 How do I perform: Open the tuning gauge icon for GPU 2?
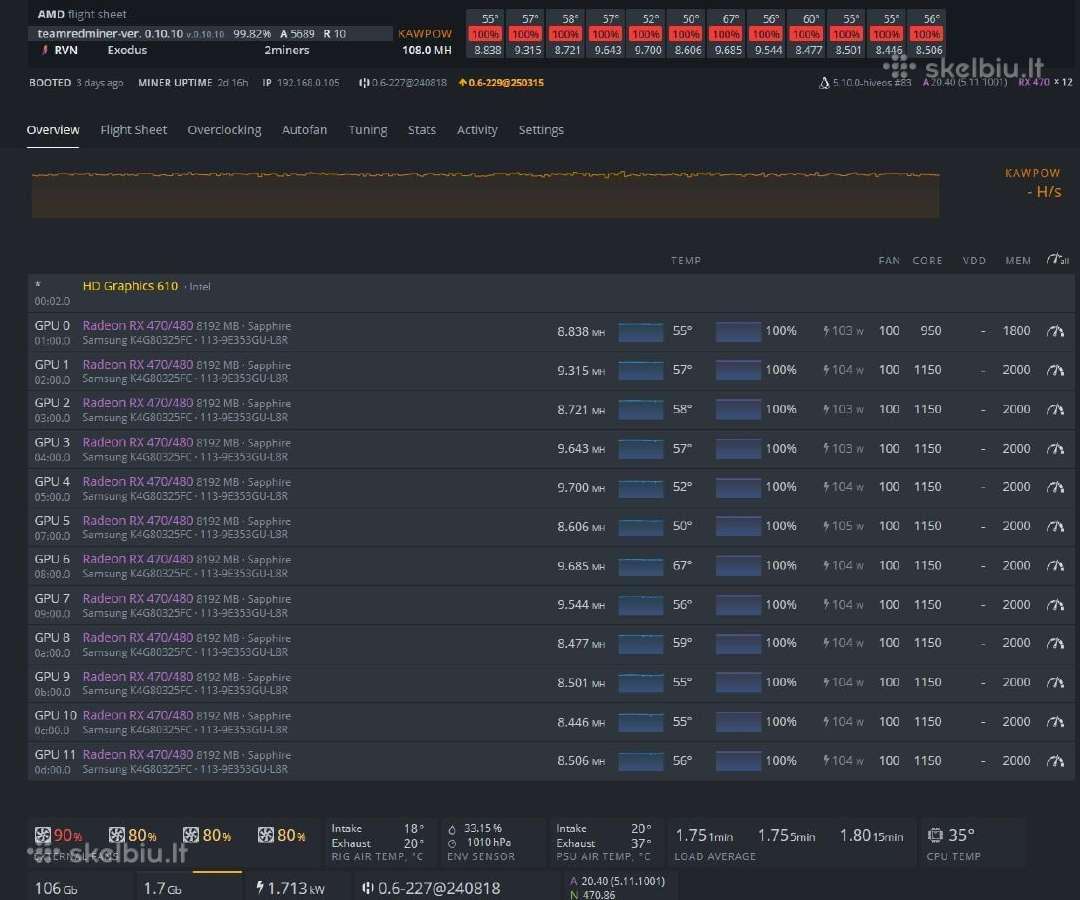coord(1055,410)
